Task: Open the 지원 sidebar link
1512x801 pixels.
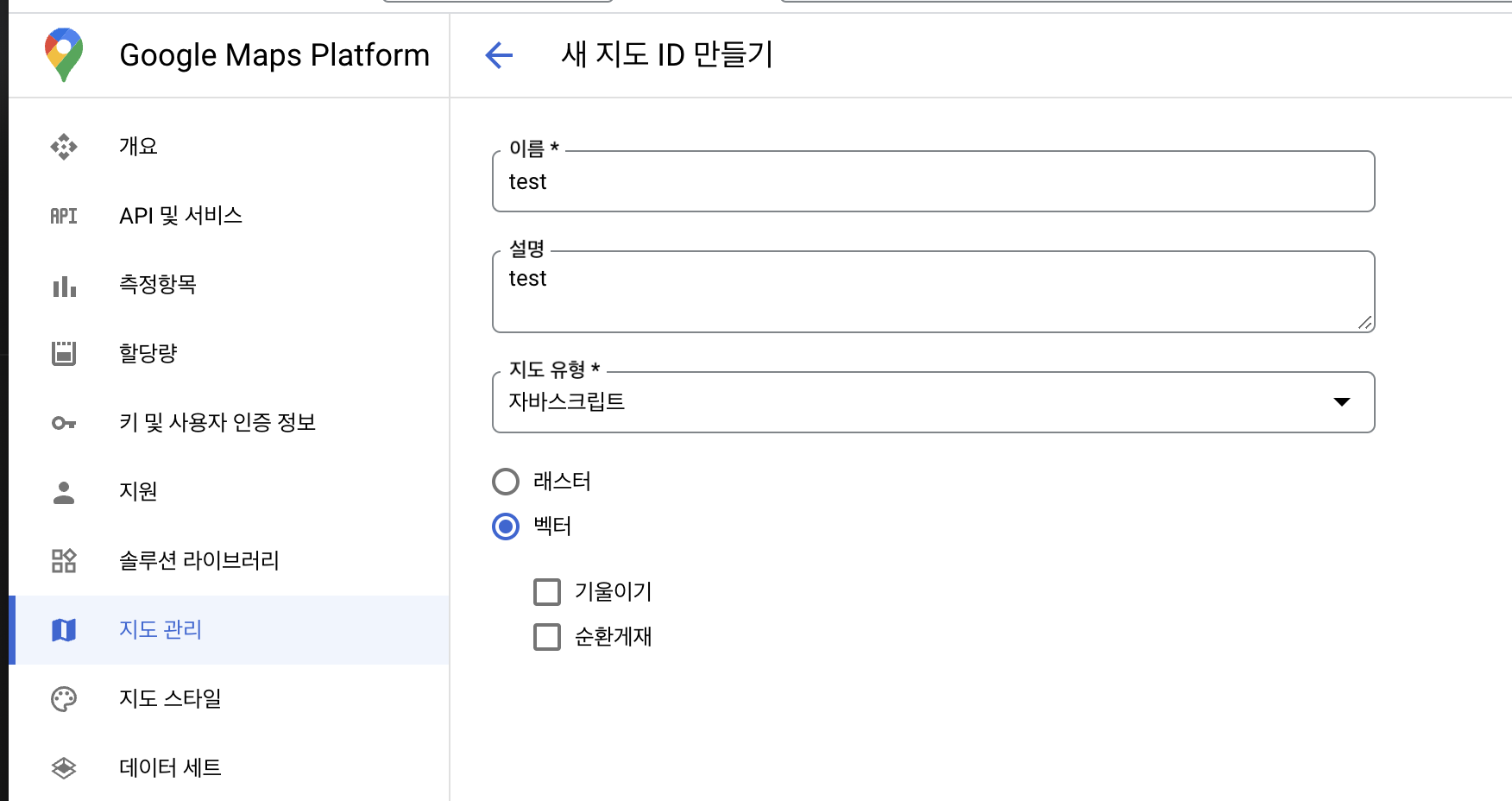Action: pyautogui.click(x=138, y=491)
